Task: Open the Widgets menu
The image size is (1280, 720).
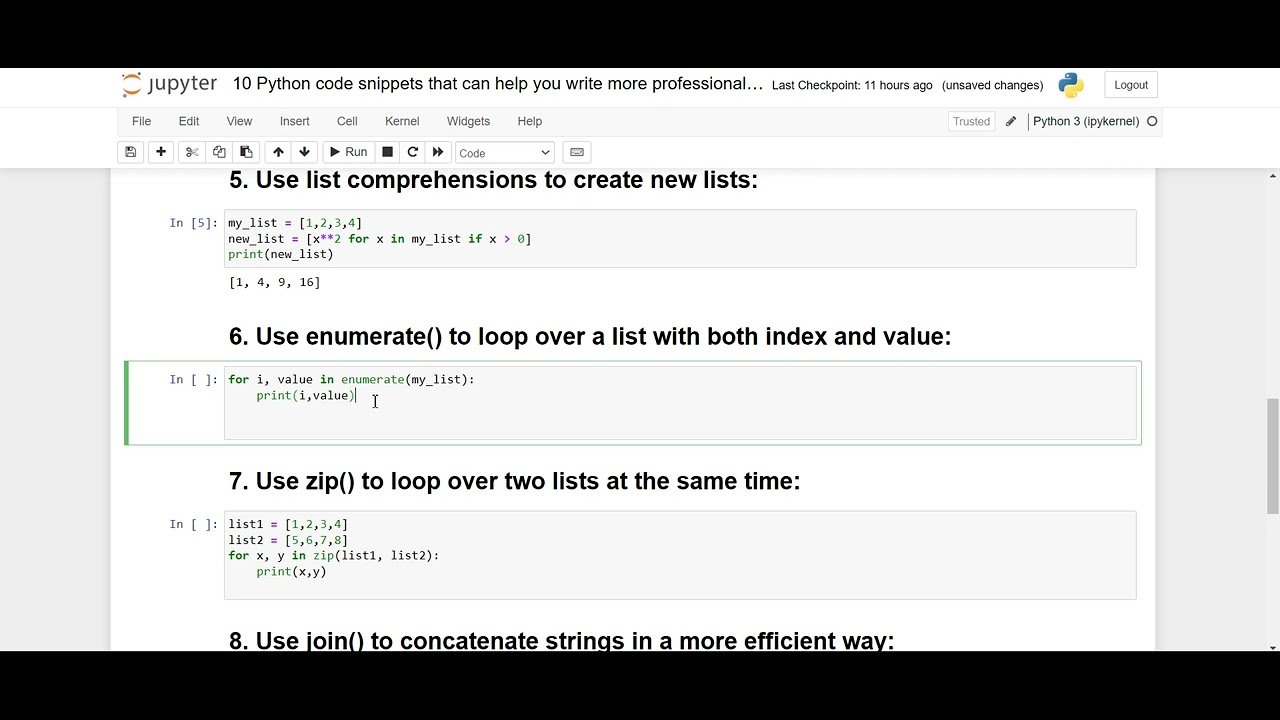Action: coord(468,121)
